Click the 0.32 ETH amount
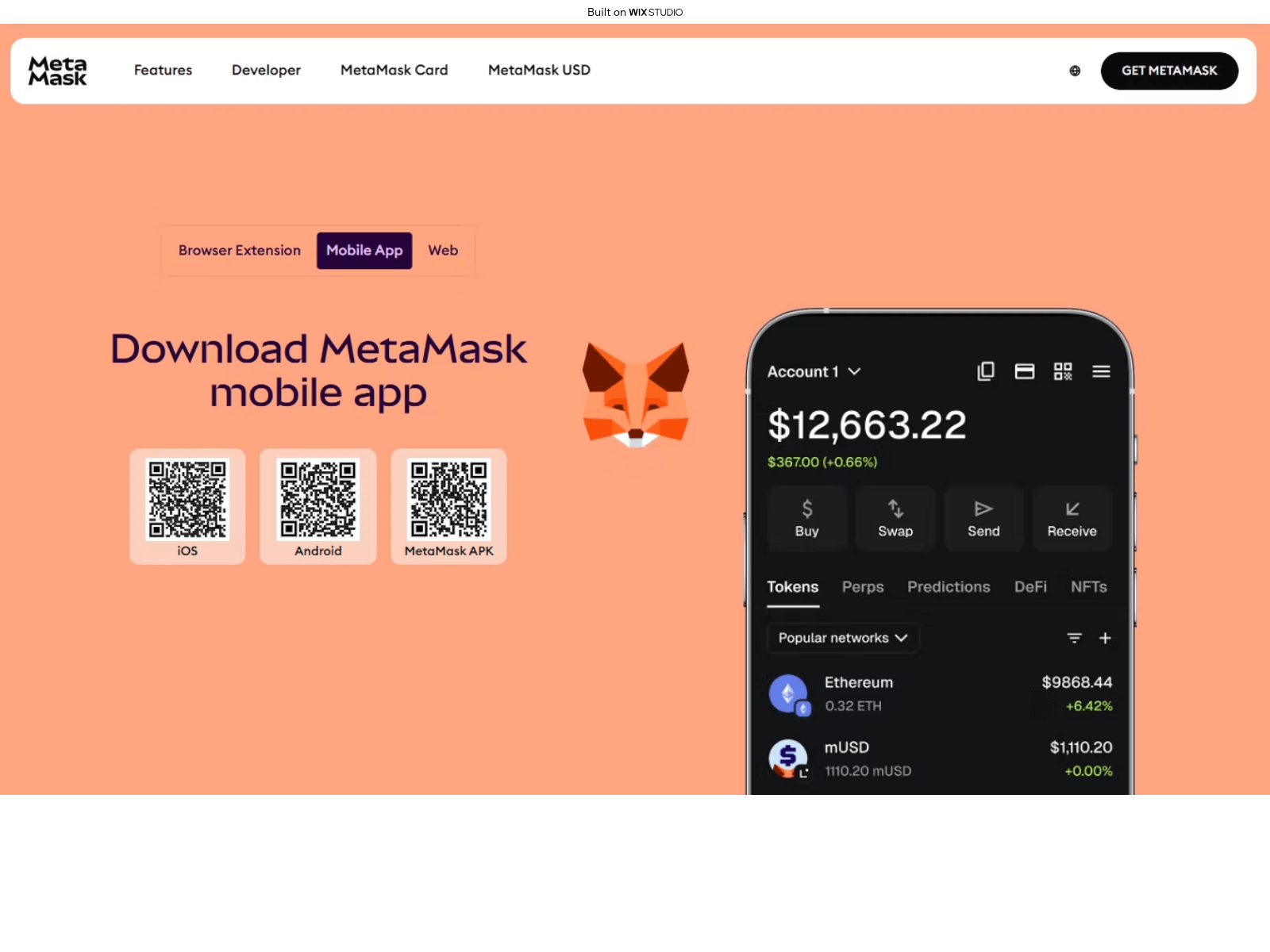 [853, 706]
